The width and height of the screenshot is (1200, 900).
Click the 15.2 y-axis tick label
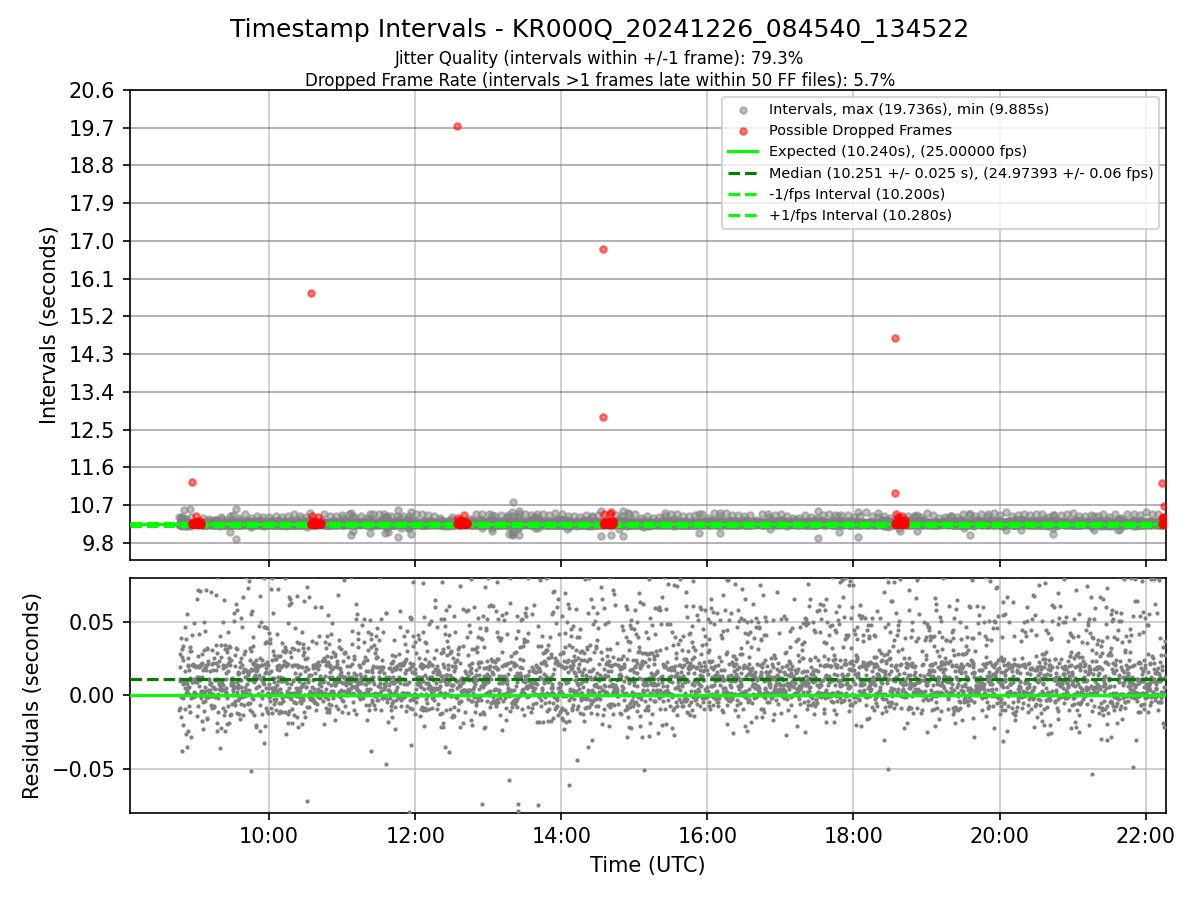click(93, 317)
